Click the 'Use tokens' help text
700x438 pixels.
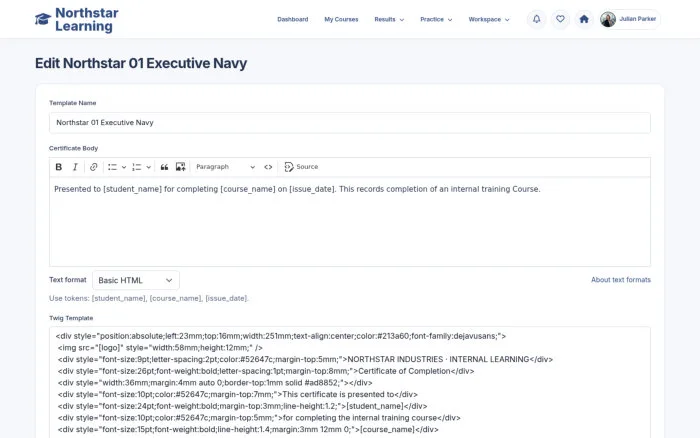[x=149, y=298]
